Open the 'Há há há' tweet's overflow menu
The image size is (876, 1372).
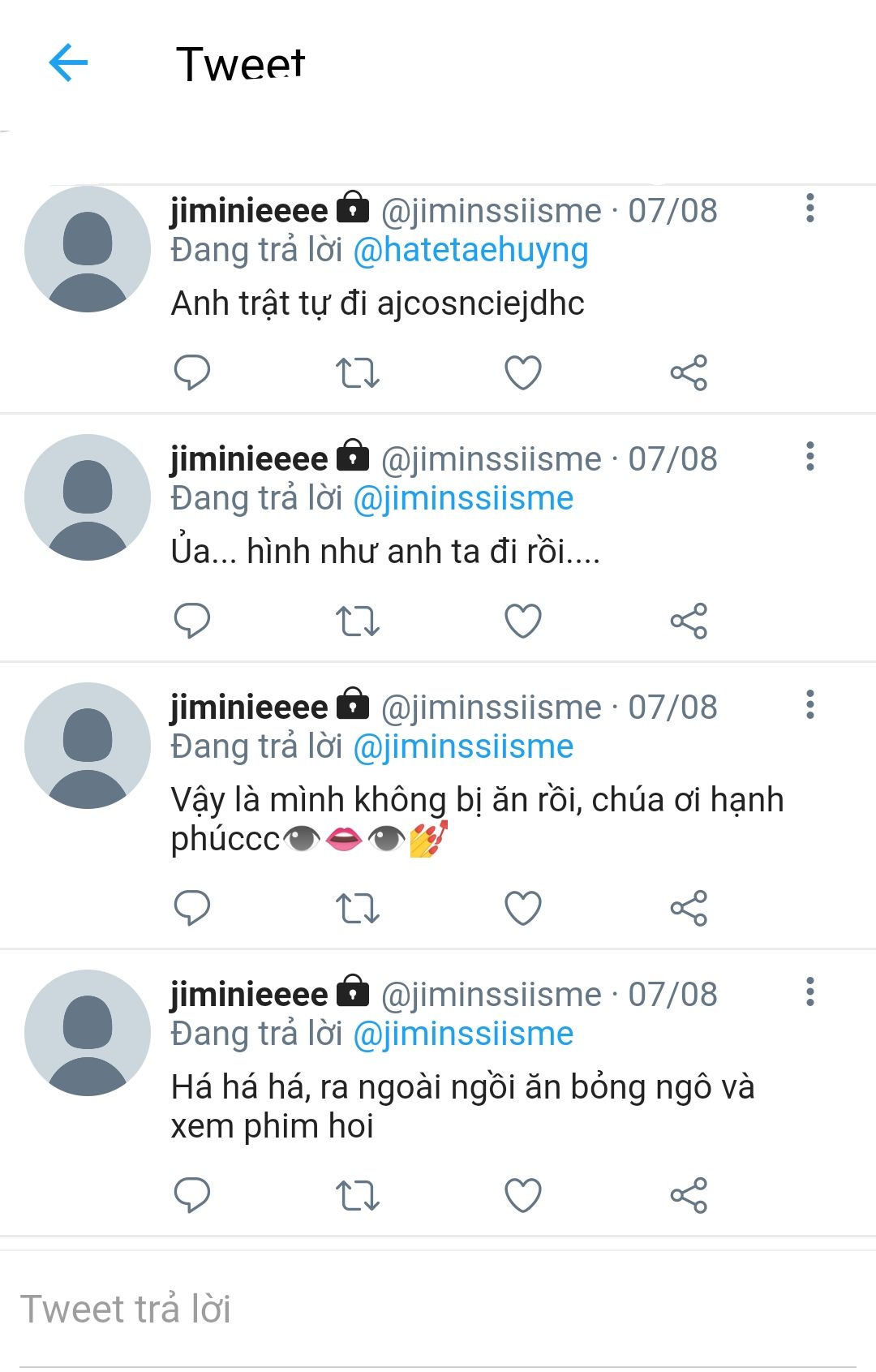[x=809, y=992]
